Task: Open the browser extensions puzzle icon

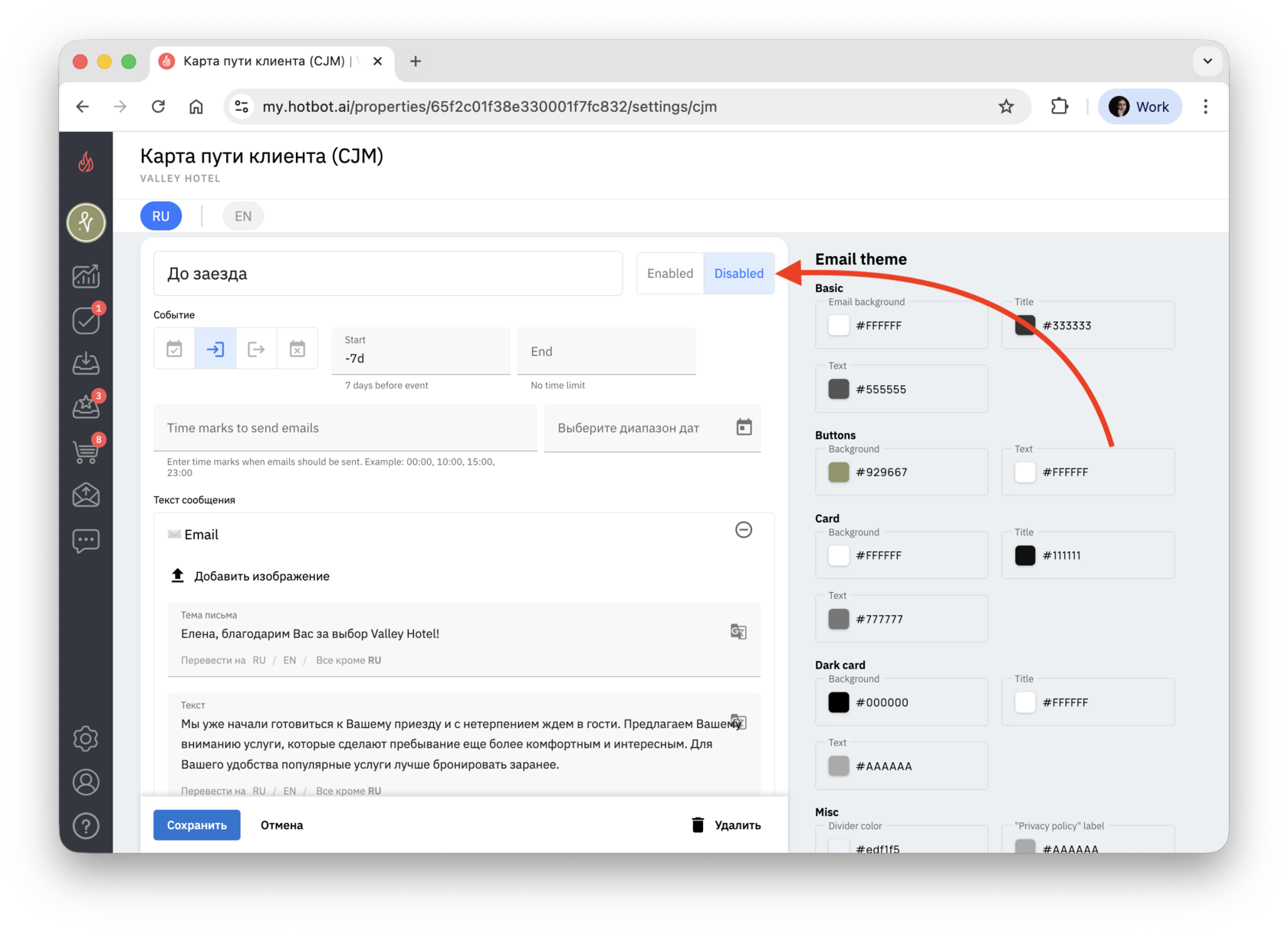Action: pos(1059,107)
